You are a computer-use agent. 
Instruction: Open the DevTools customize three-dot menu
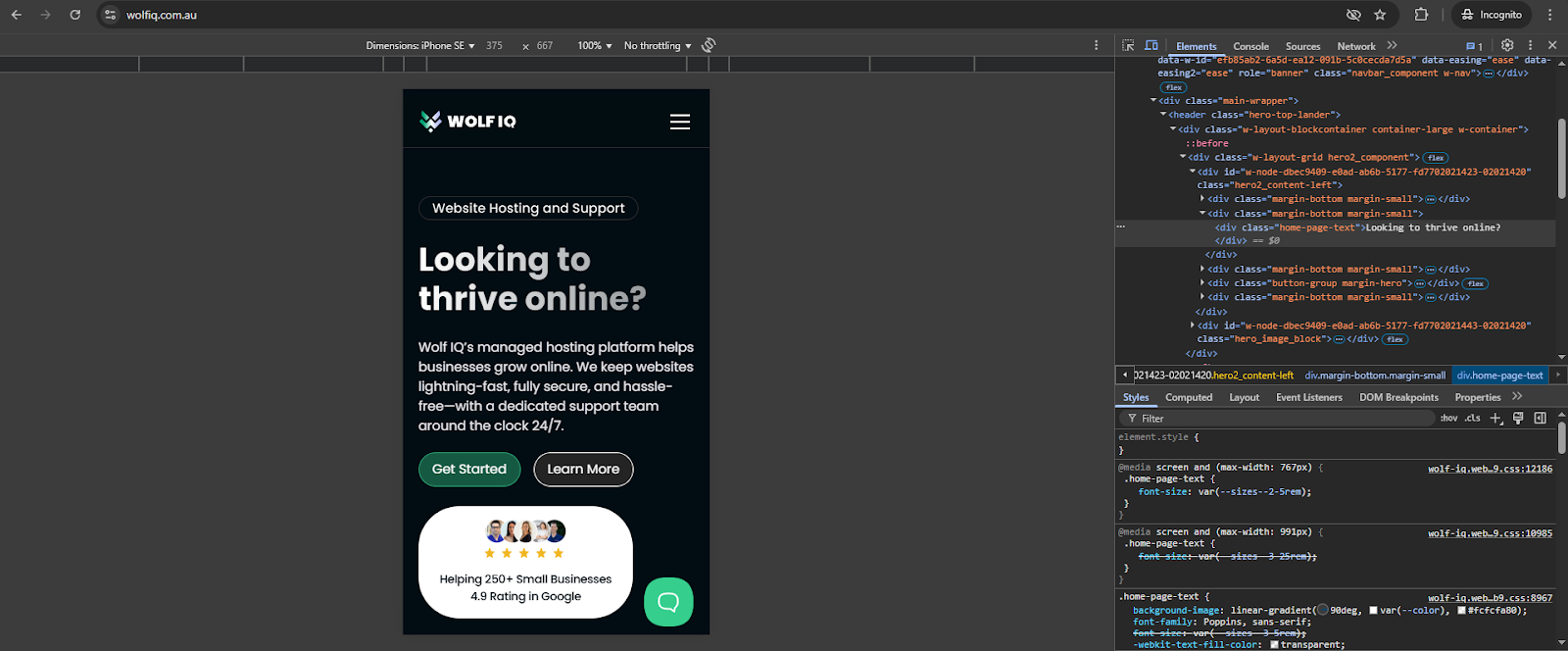point(1530,45)
